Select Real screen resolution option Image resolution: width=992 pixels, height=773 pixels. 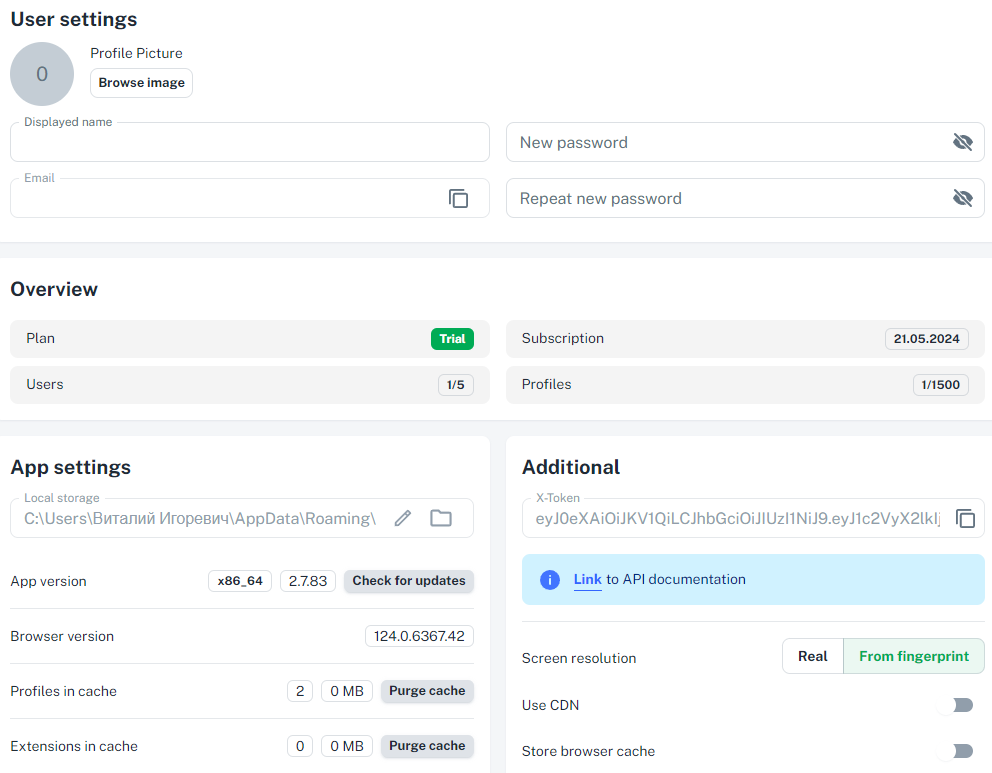click(x=812, y=656)
